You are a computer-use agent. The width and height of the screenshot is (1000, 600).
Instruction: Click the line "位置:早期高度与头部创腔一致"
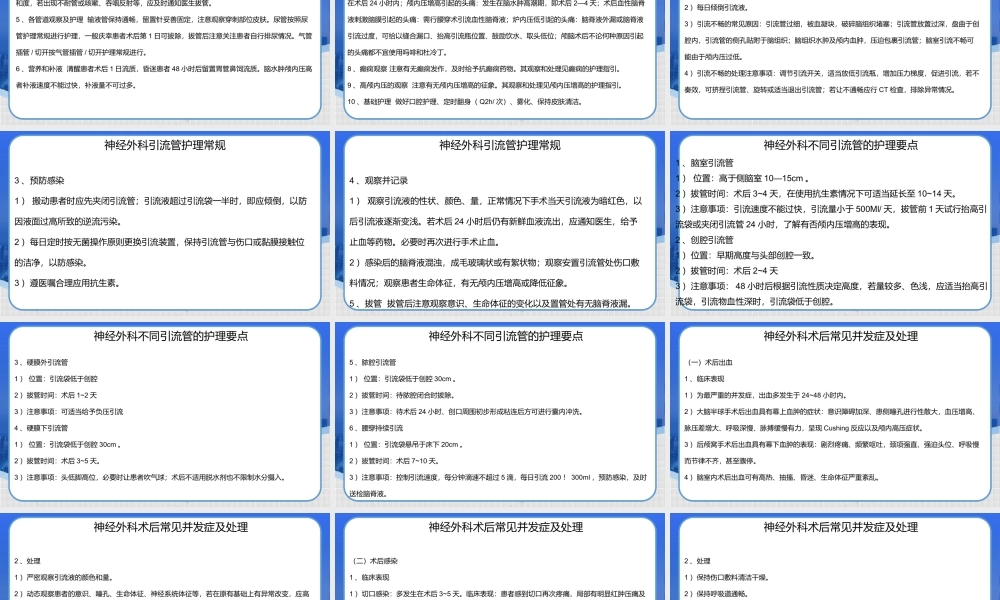[x=746, y=256]
